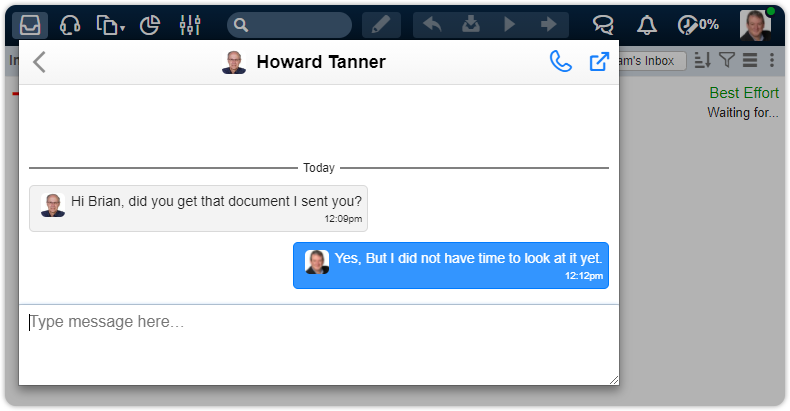Go back with the chevron arrow
The height and width of the screenshot is (411, 790).
click(39, 62)
